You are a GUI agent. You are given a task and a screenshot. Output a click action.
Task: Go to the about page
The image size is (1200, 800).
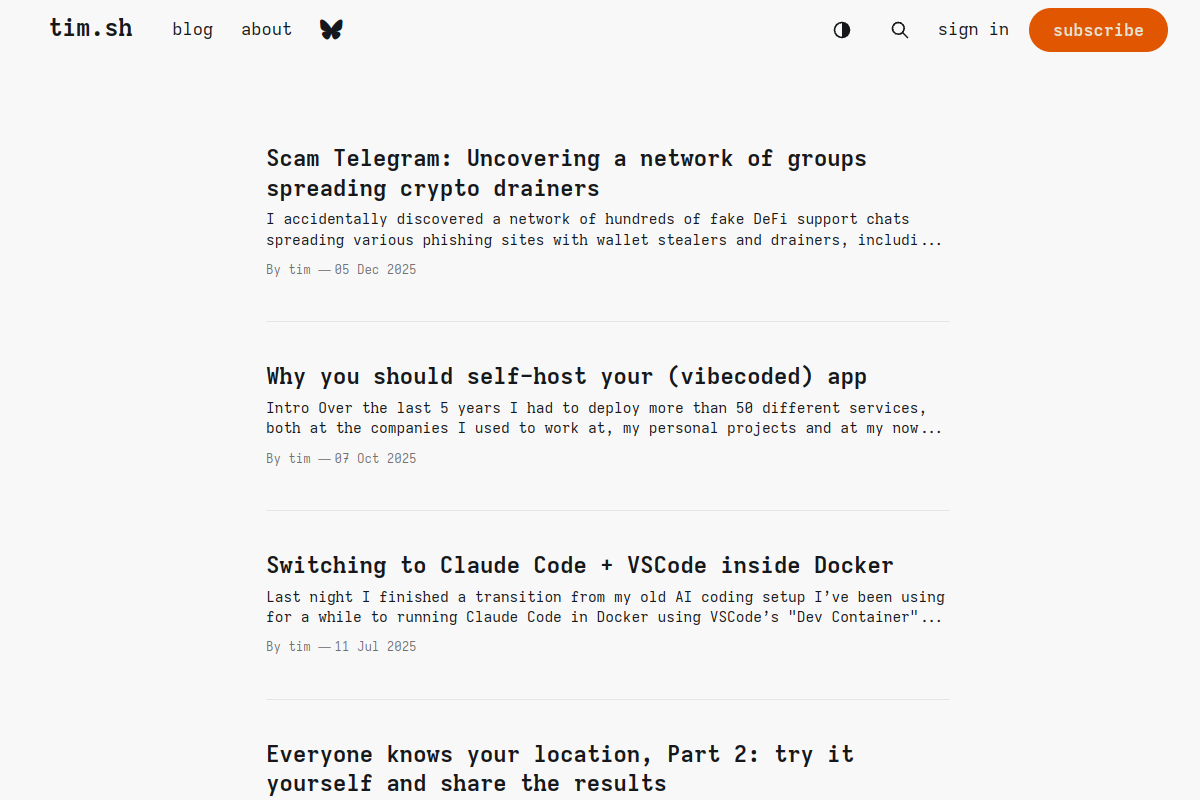point(266,30)
